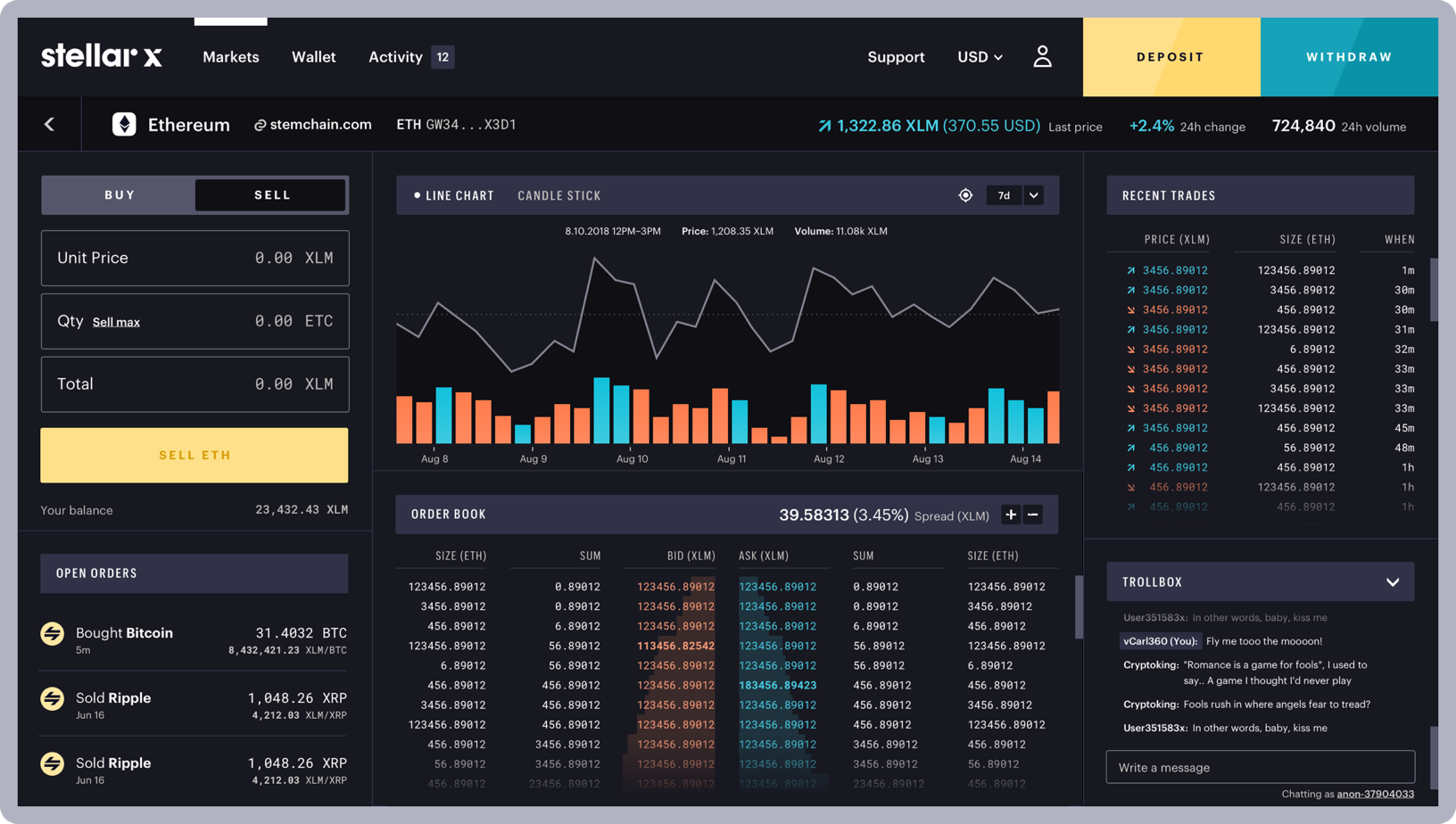Click the Trollbox scrollbar
1456x824 pixels.
pos(1434,758)
